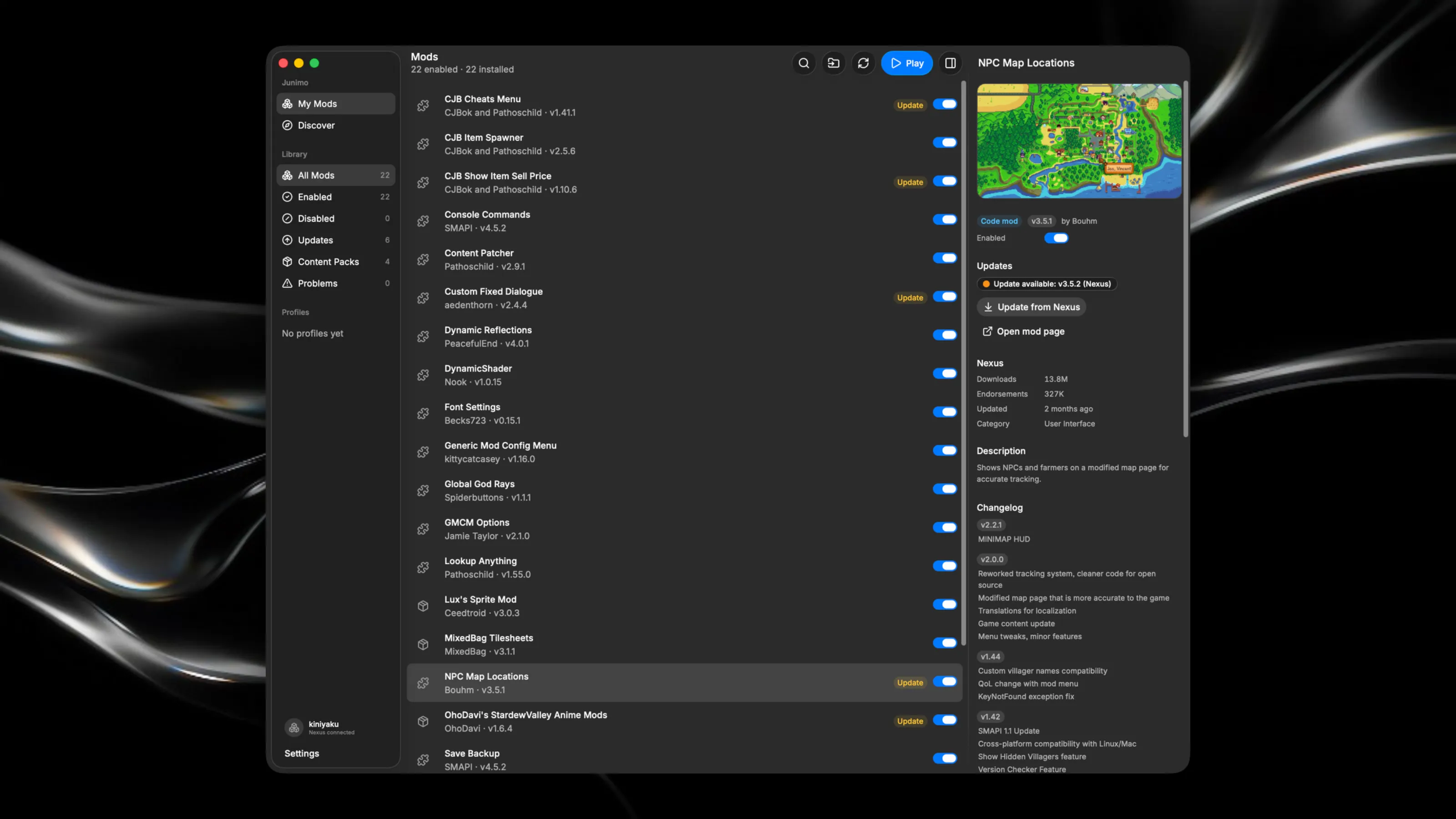Click the refresh mods icon
1456x819 pixels.
click(x=863, y=63)
